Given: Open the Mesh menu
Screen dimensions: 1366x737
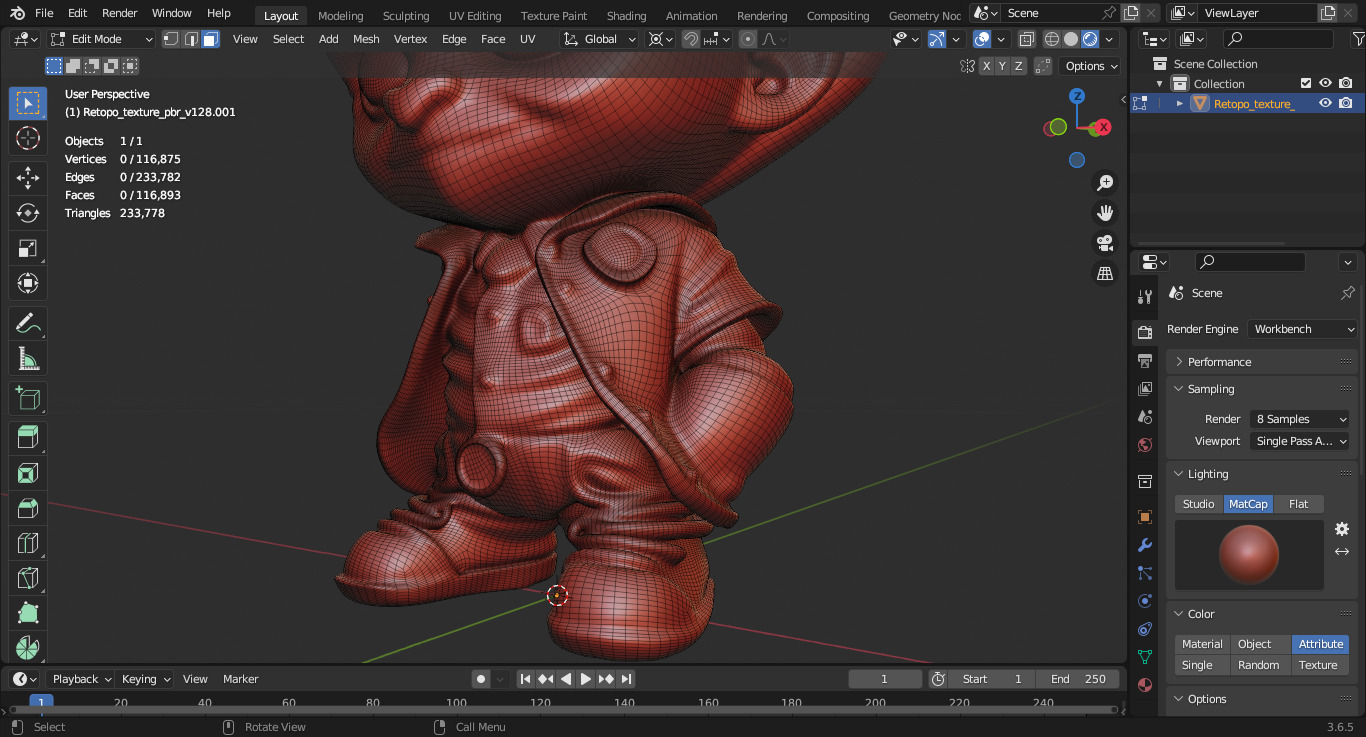Looking at the screenshot, I should coord(366,39).
